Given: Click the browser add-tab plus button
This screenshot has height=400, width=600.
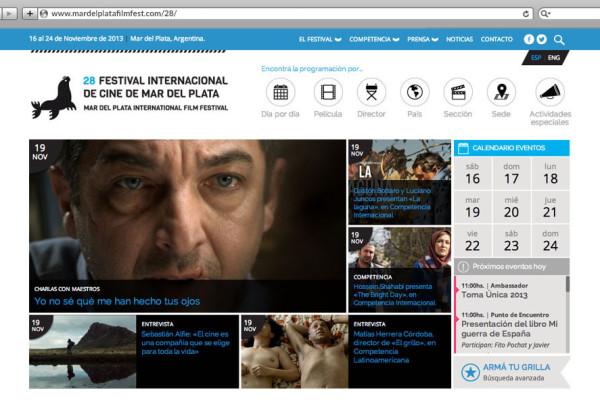Looking at the screenshot, I should (29, 14).
